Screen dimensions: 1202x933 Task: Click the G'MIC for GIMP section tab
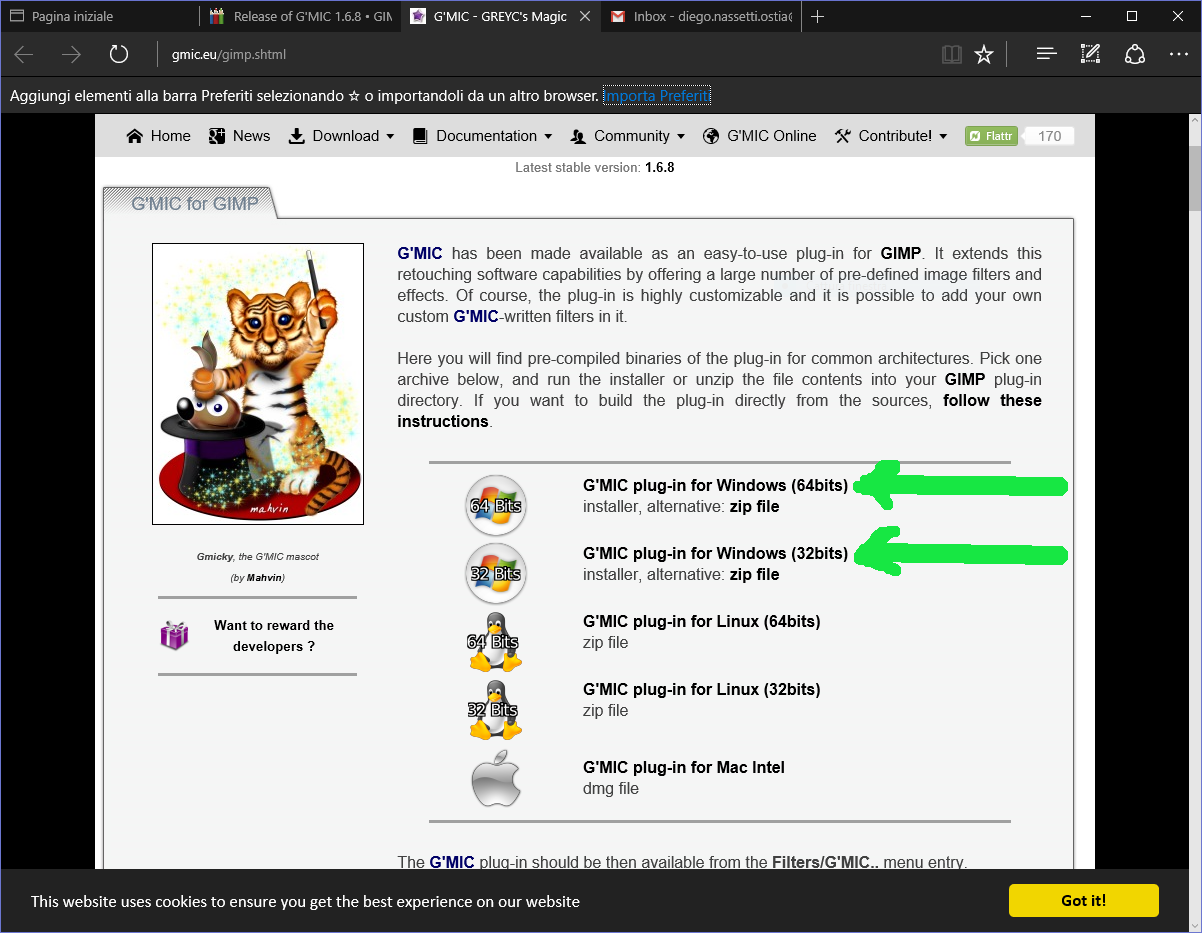194,204
